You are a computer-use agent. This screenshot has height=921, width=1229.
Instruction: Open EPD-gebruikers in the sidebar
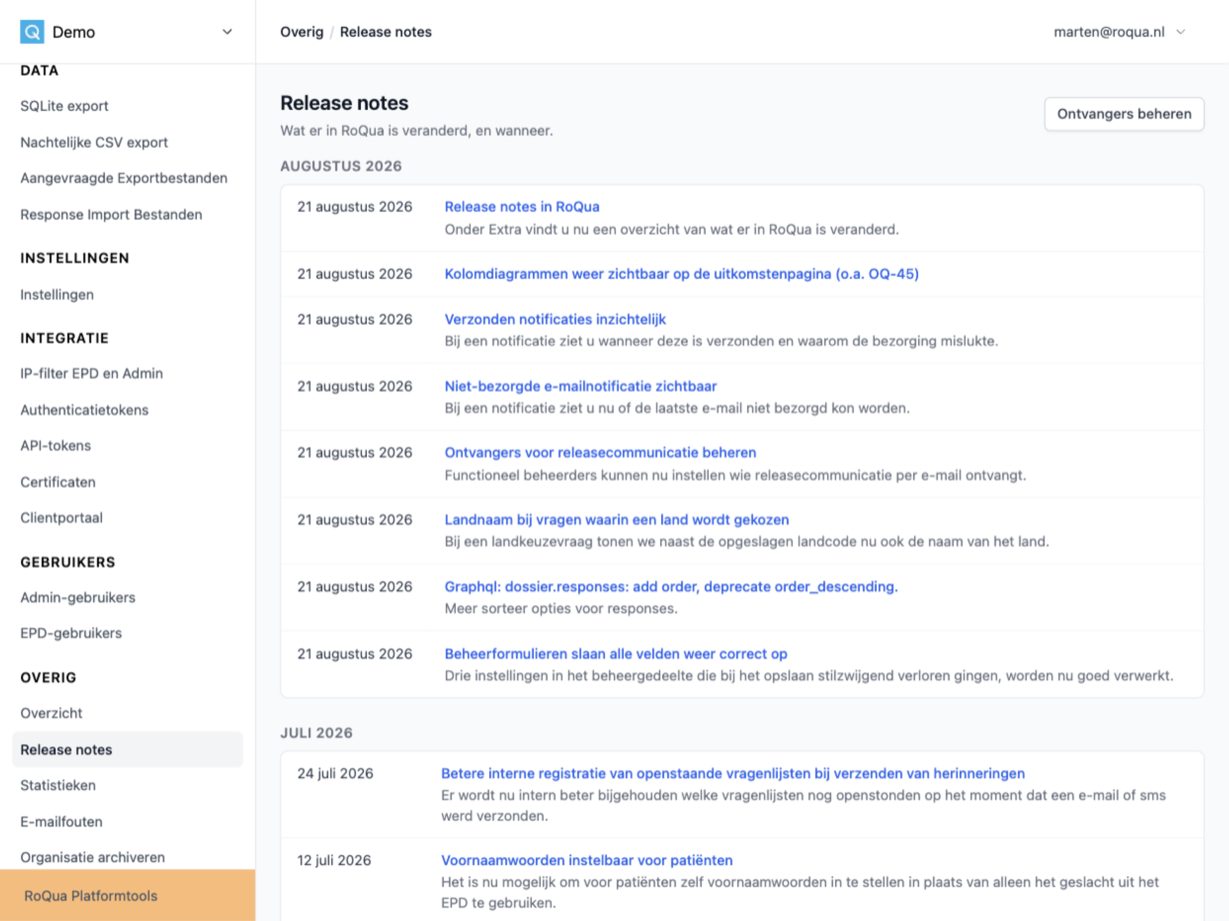point(71,633)
